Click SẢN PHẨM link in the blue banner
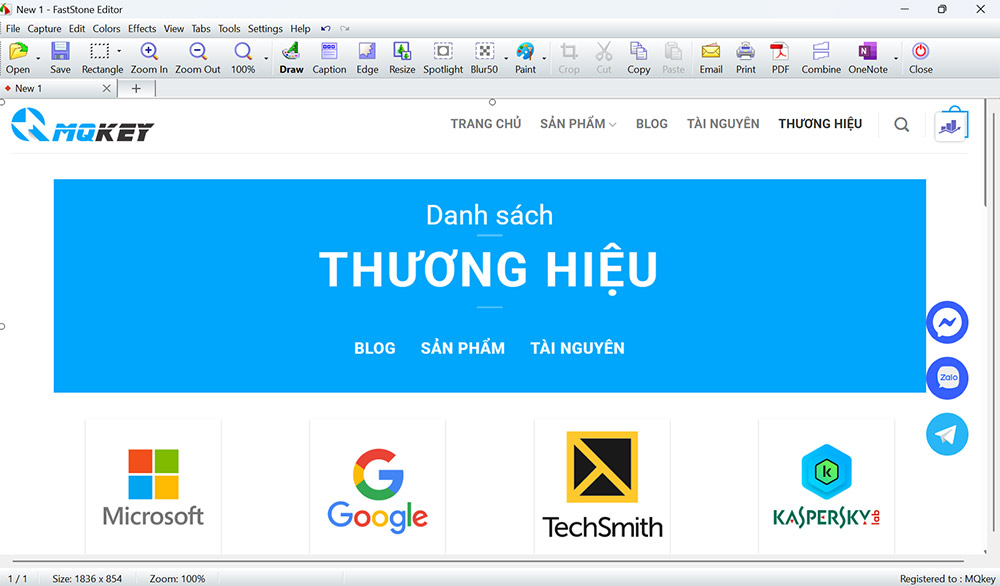Viewport: 1000px width, 586px height. (x=462, y=348)
